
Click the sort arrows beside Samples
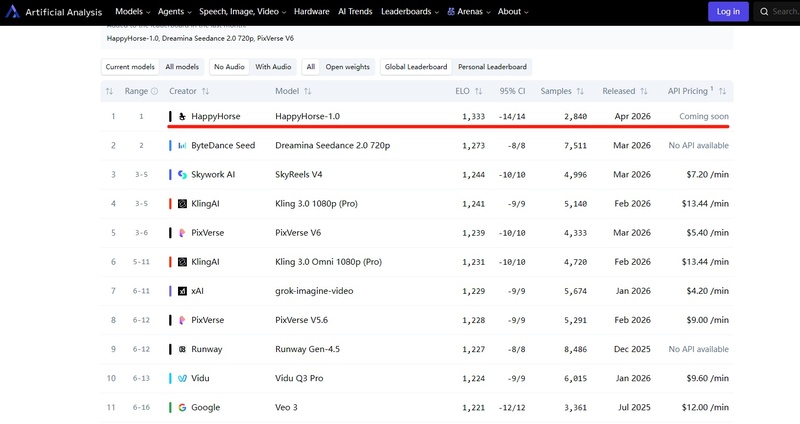pyautogui.click(x=581, y=91)
